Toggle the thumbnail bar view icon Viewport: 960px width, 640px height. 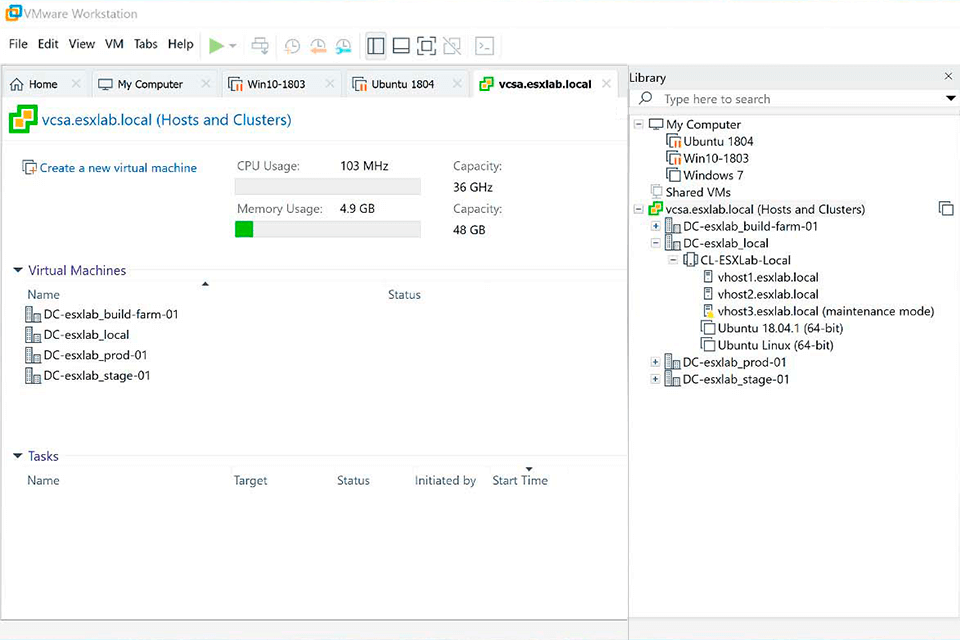(401, 46)
